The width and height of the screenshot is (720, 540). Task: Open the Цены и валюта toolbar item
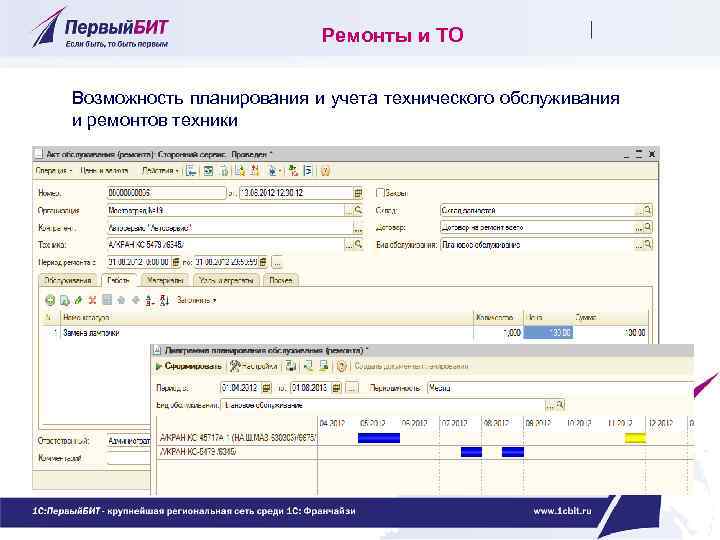coord(104,171)
